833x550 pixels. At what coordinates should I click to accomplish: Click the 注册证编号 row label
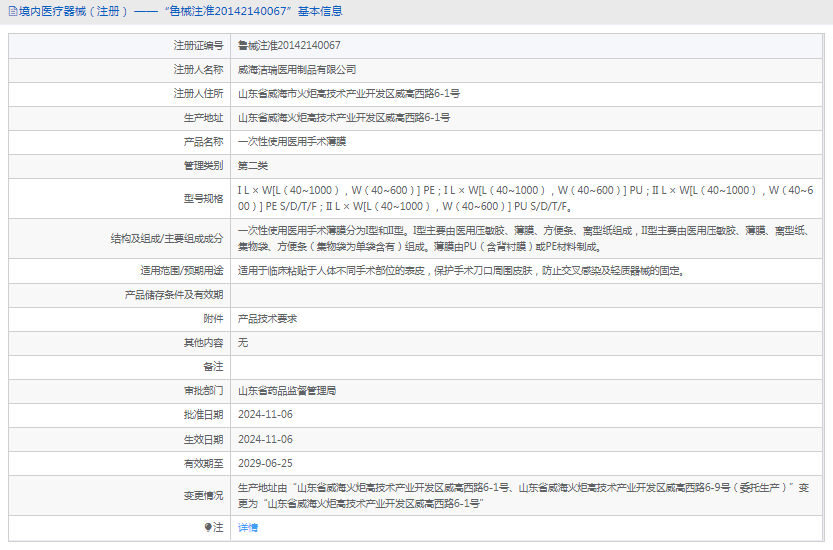pyautogui.click(x=198, y=46)
